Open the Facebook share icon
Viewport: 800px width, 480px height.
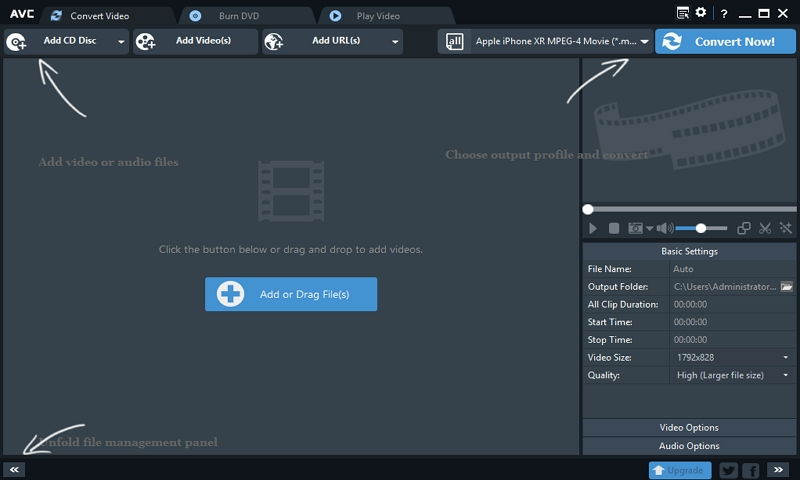point(751,470)
